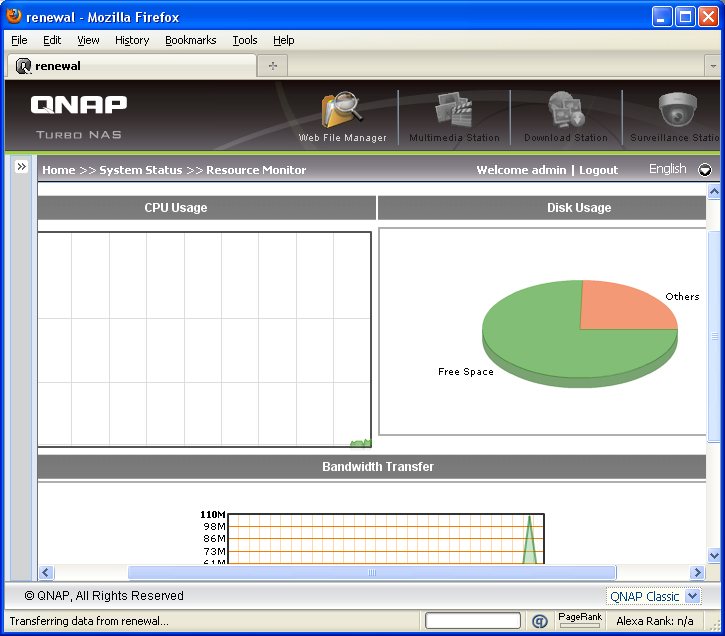Click the PageRank indicator in status bar

[580, 620]
